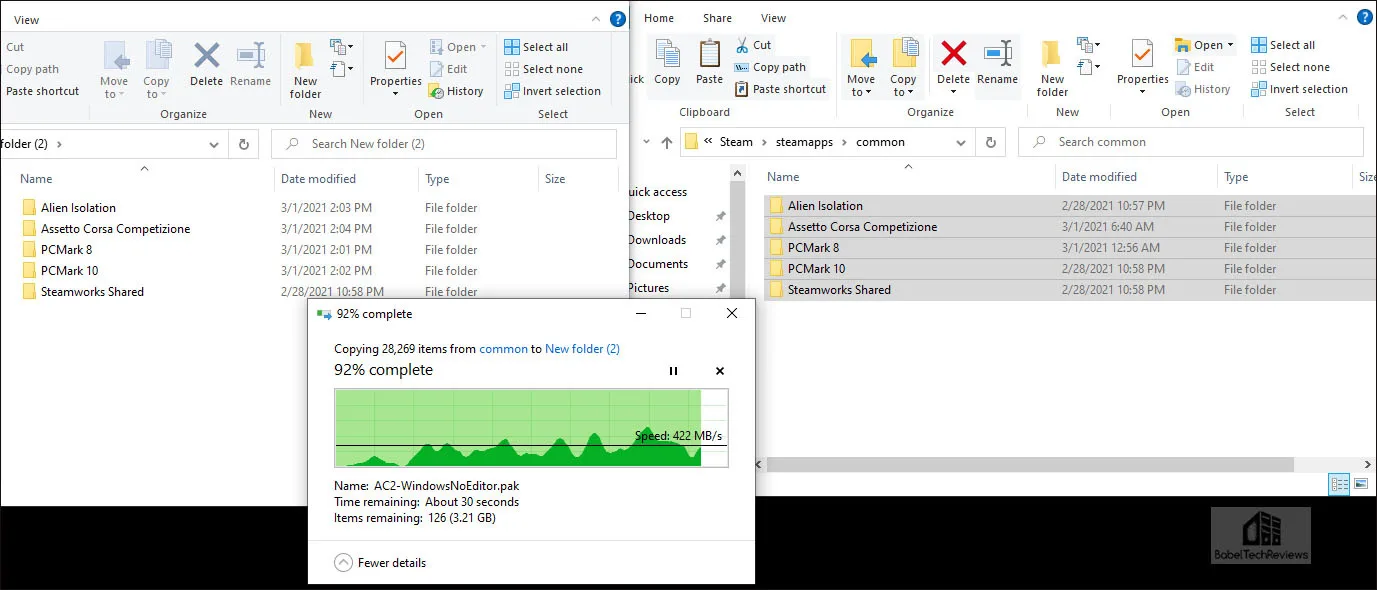This screenshot has width=1377, height=590.
Task: Collapse ribbon chevron in right window
Action: 1343,17
